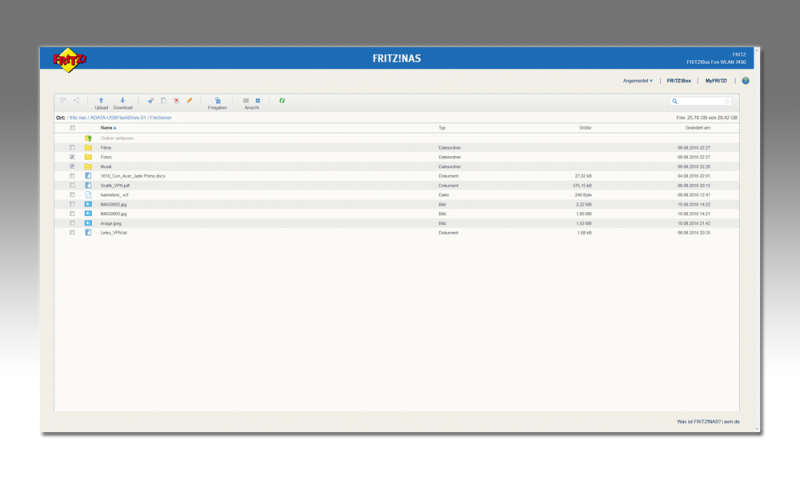This screenshot has height=480, width=800.
Task: Click the back navigation arrow in toolbar
Action: pyautogui.click(x=63, y=100)
